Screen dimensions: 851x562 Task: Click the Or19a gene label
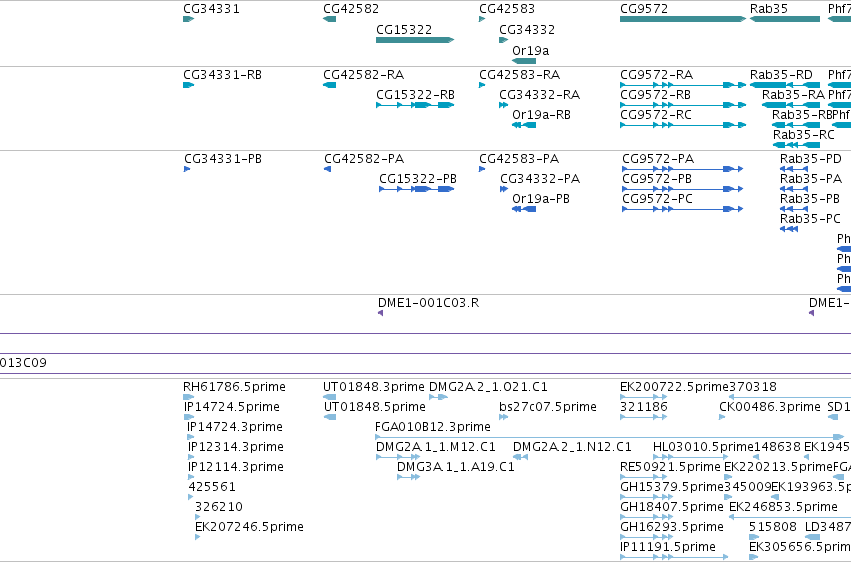[x=530, y=50]
